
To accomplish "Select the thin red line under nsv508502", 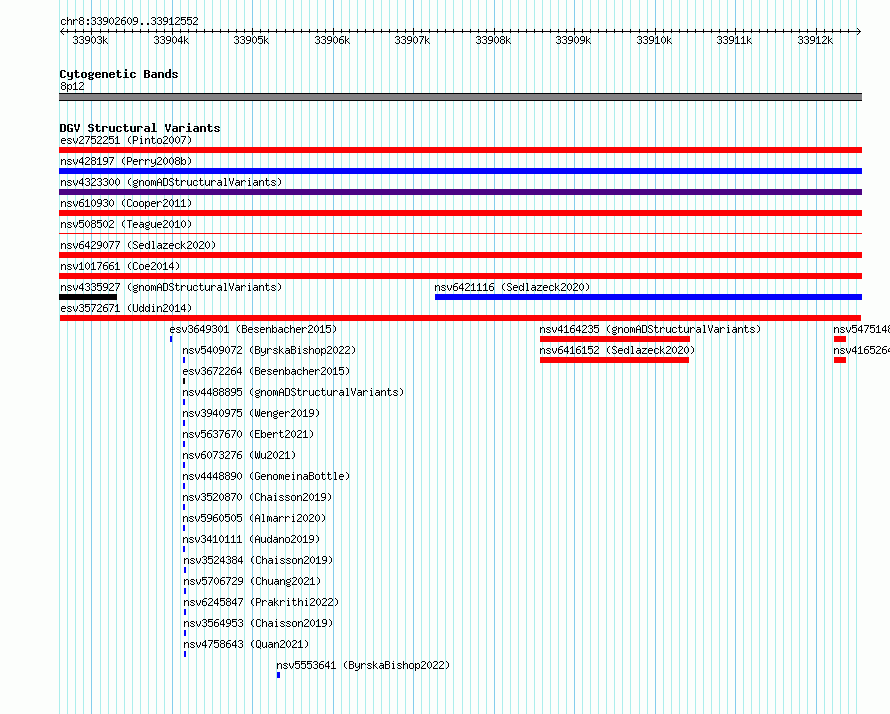I will tap(460, 233).
